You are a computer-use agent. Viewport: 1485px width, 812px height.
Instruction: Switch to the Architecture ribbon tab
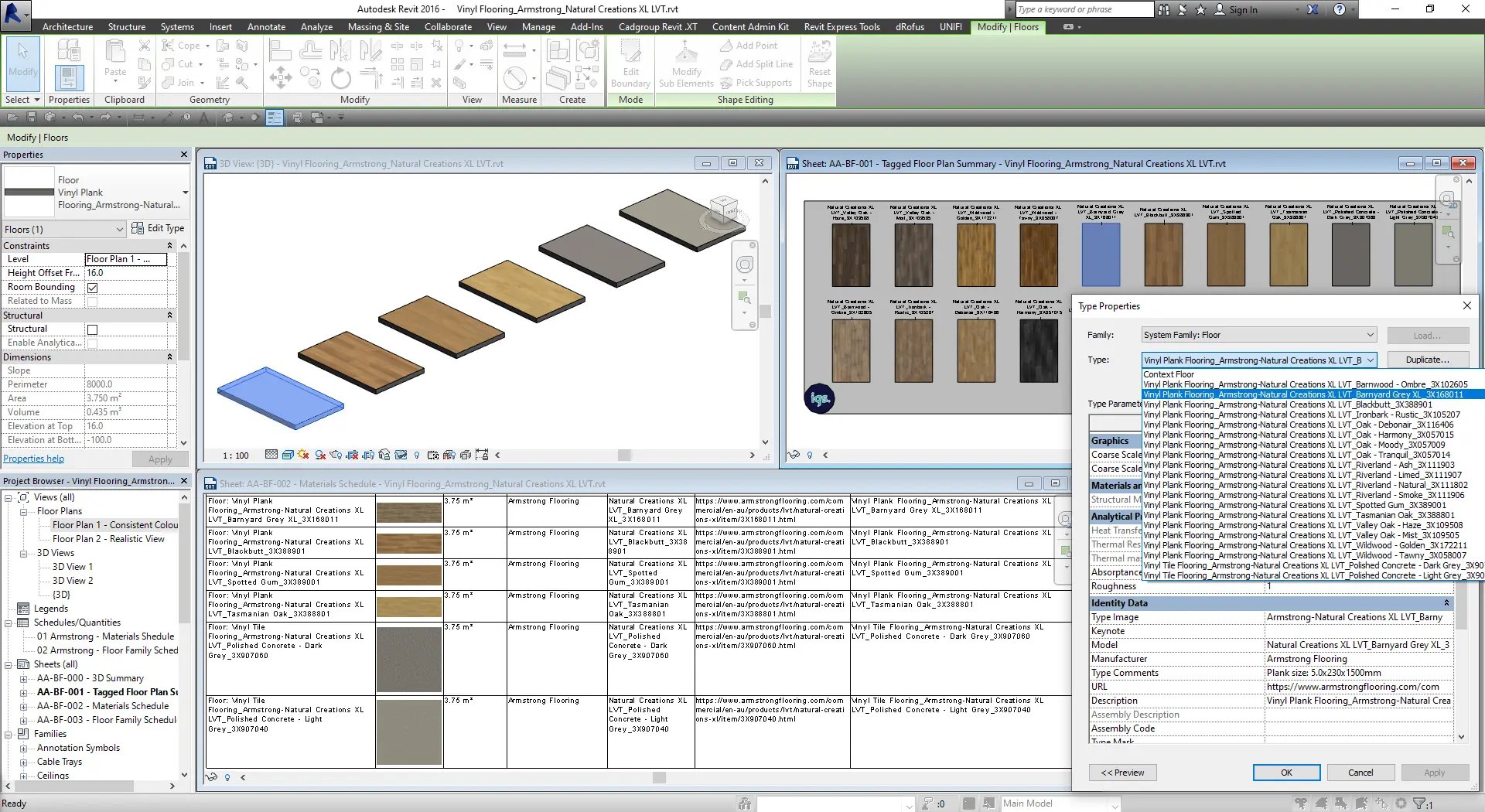[x=67, y=26]
